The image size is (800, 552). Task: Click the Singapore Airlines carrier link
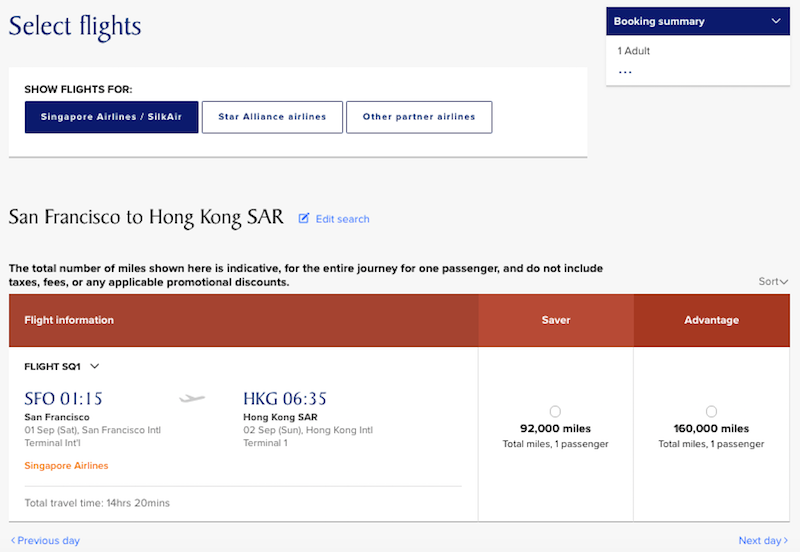point(66,465)
